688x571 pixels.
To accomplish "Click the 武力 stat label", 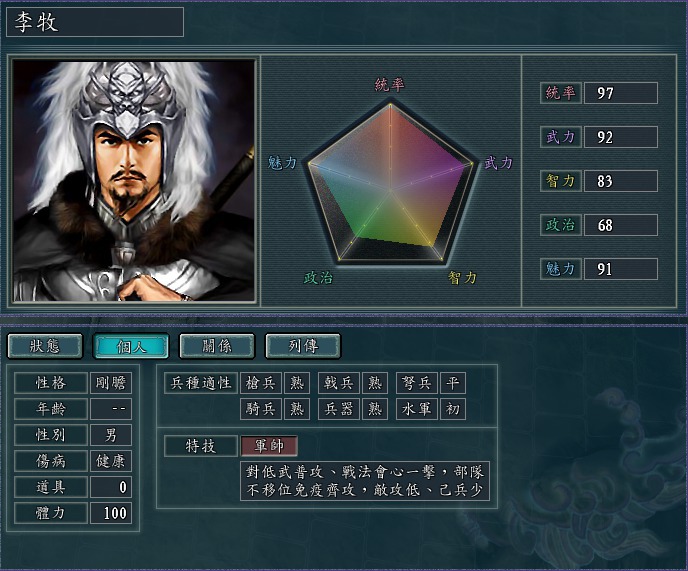I will tap(560, 137).
